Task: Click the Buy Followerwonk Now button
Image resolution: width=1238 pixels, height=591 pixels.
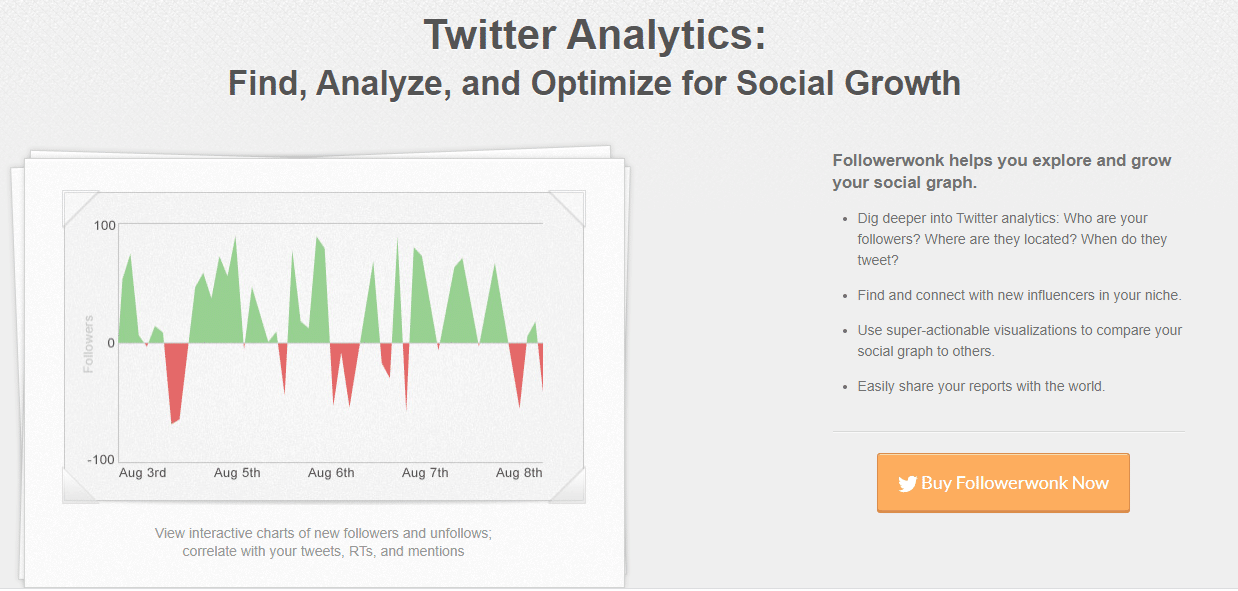Action: [1003, 483]
